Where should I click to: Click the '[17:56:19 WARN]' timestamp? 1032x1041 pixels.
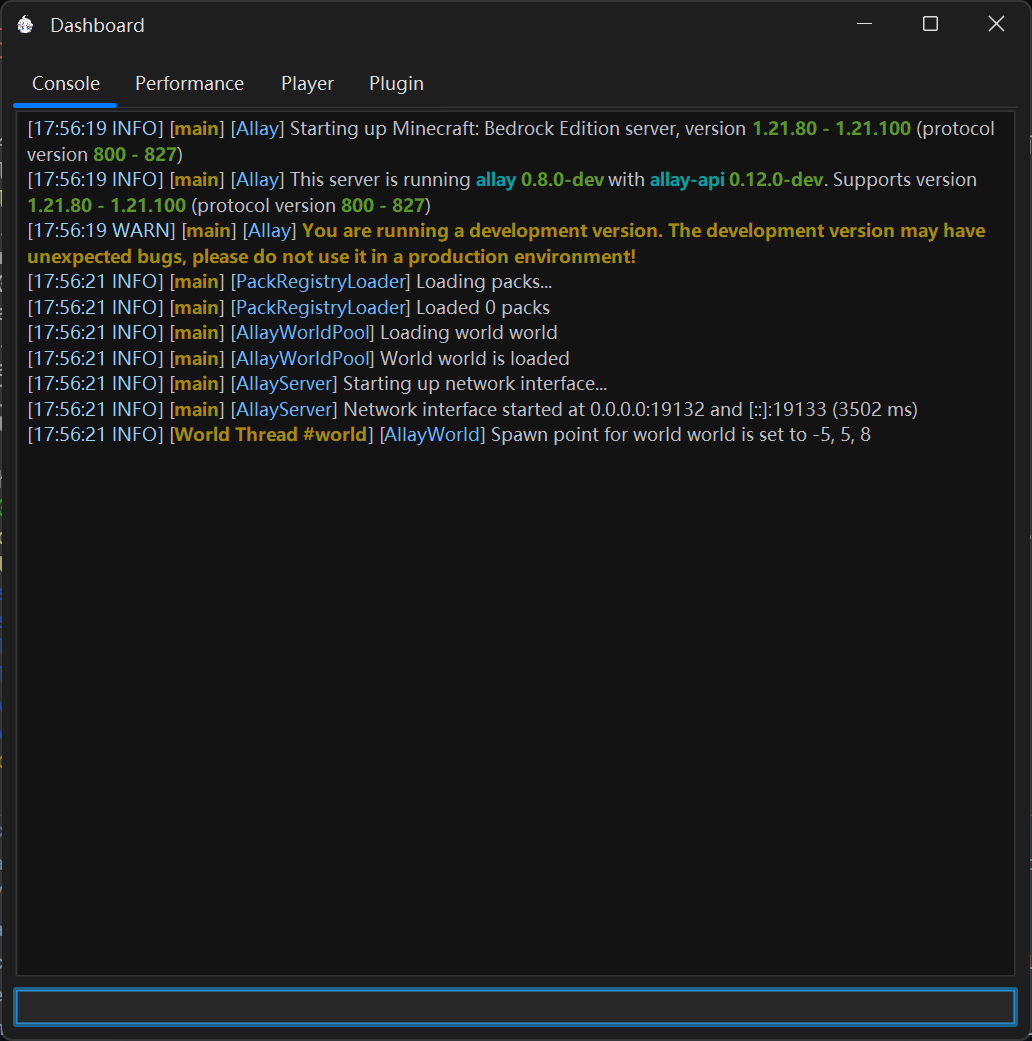click(x=102, y=231)
